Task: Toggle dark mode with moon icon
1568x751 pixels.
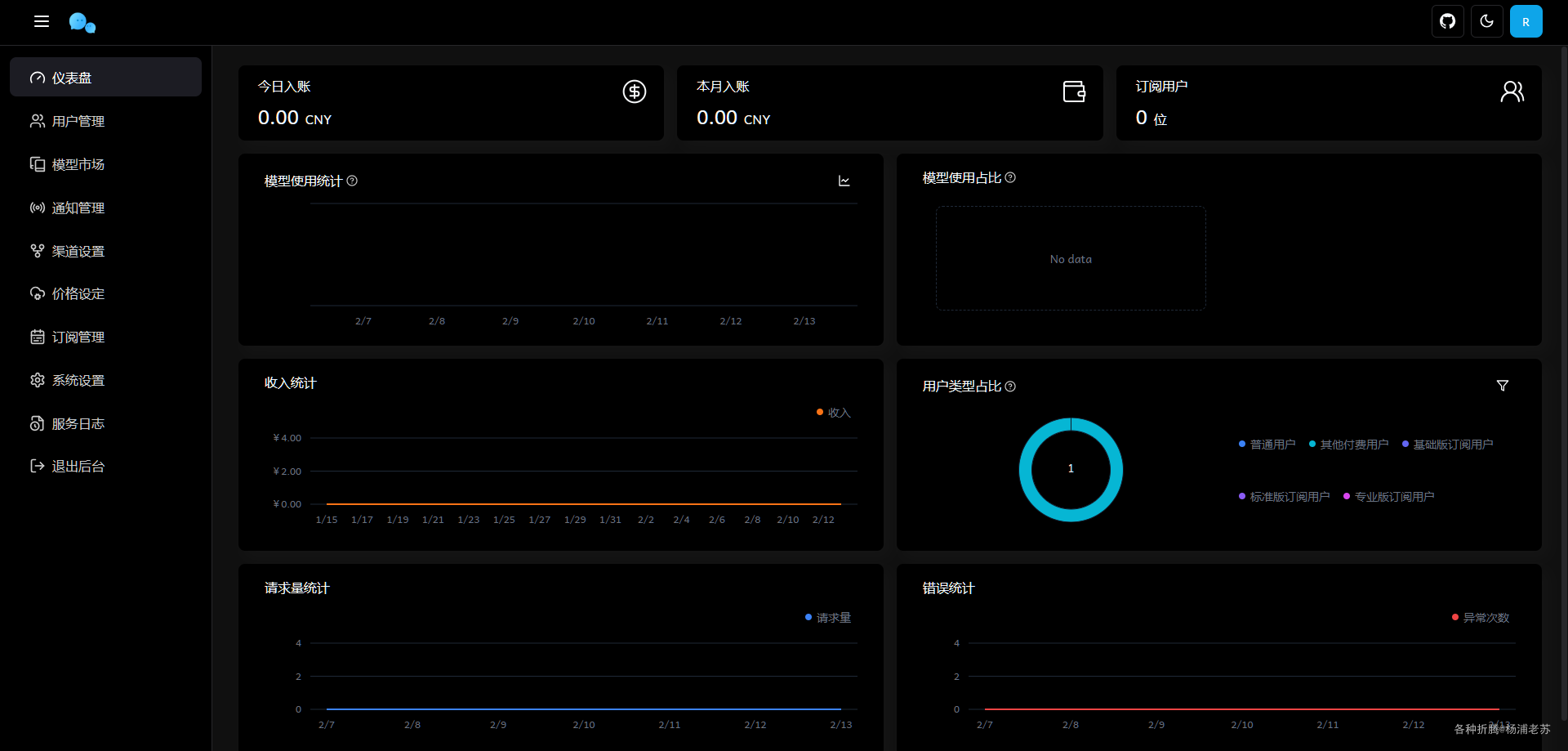Action: tap(1486, 21)
